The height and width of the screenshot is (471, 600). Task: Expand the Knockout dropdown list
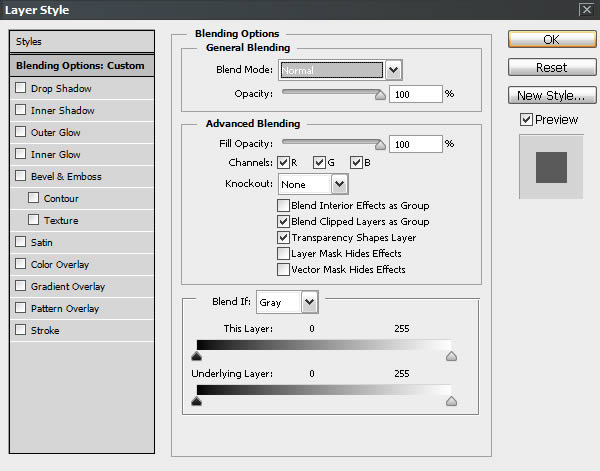coord(339,185)
